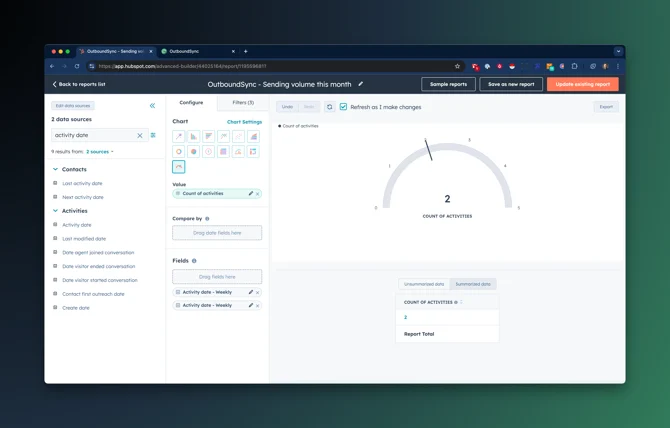
Task: Choose the horizontal bar chart type
Action: 209,137
